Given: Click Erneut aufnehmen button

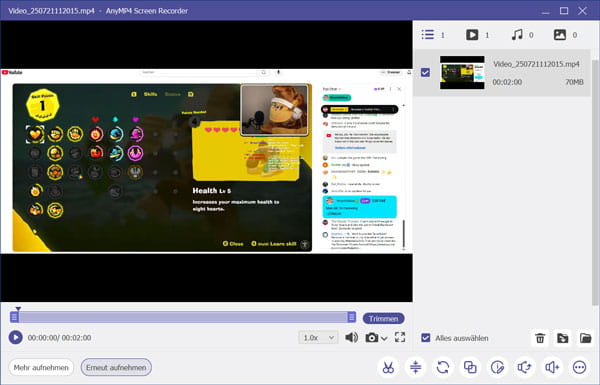Looking at the screenshot, I should click(x=116, y=367).
